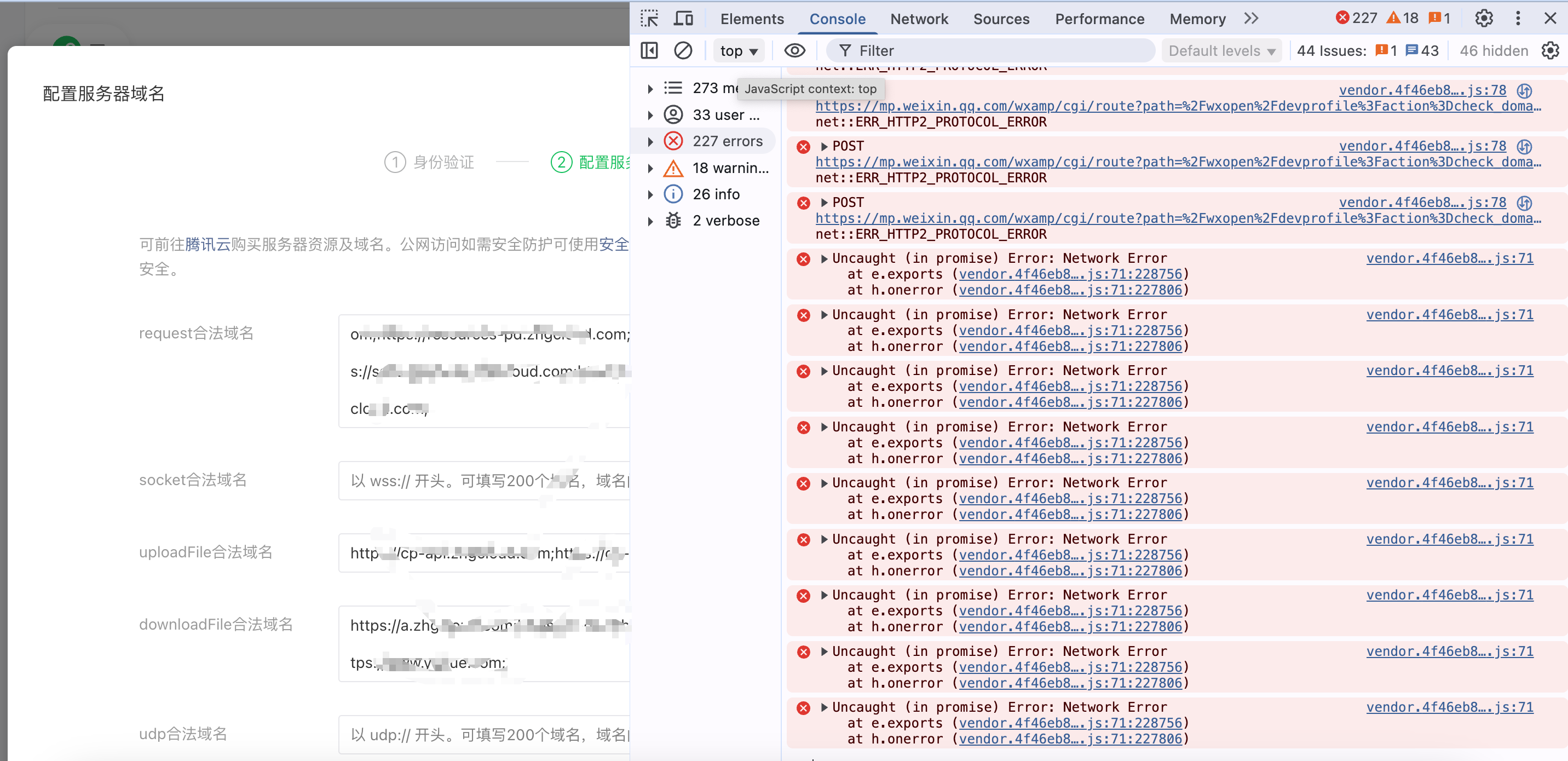This screenshot has width=1568, height=761.
Task: Click the inspect element selector icon
Action: click(649, 19)
